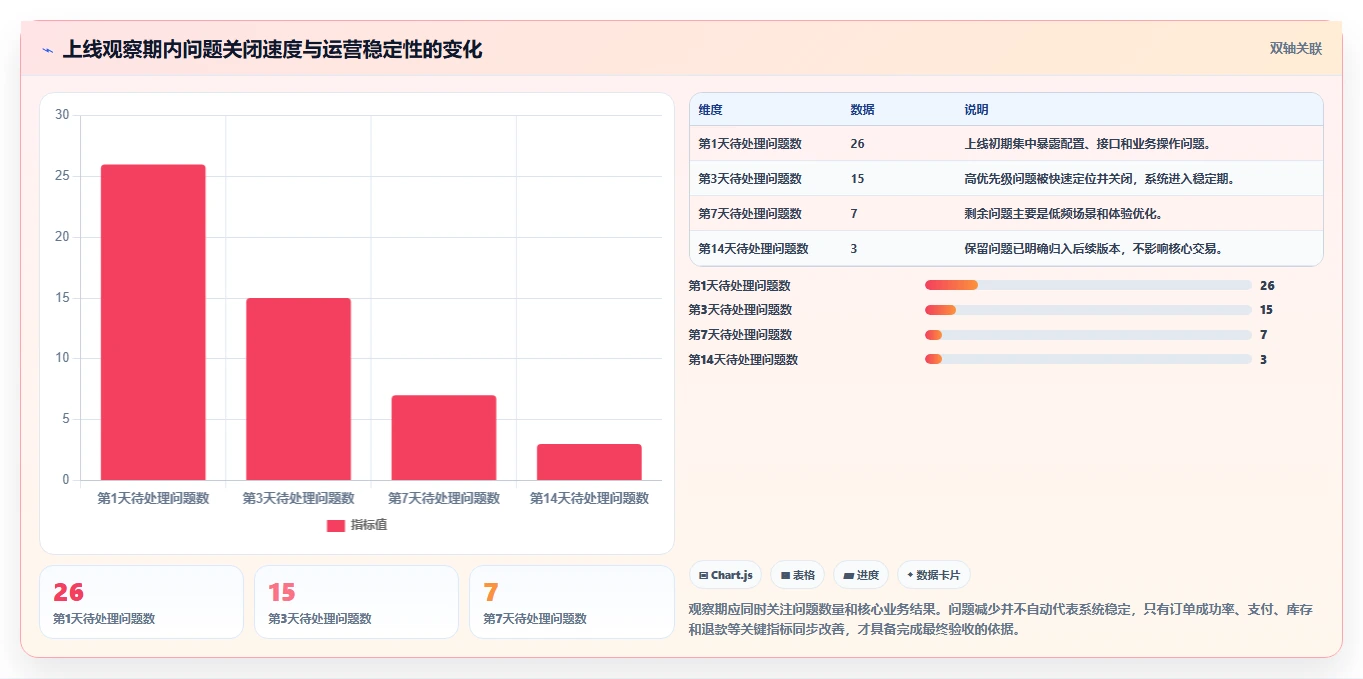Open the data card showing 26
1363x679 pixels.
[141, 602]
